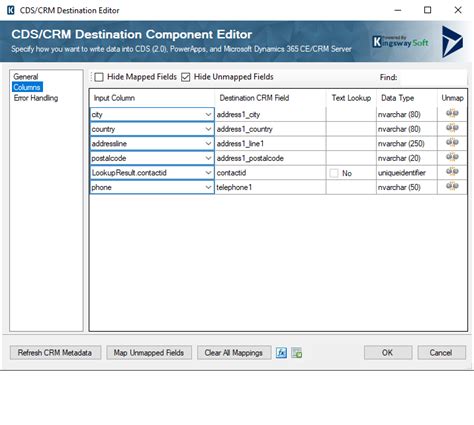
Task: Unmap the telephone1 field mapping
Action: click(452, 186)
